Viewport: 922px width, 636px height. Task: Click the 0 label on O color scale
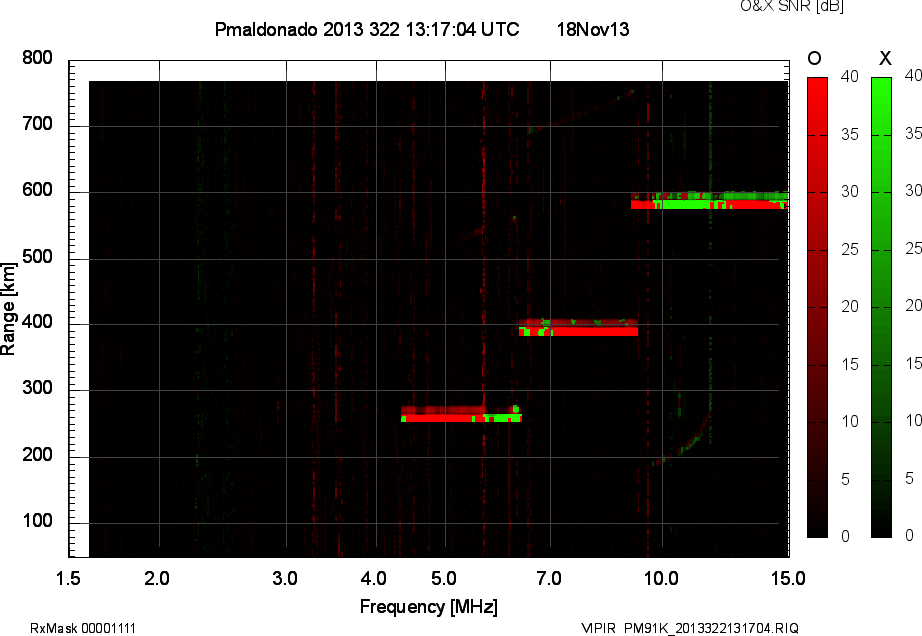[845, 536]
